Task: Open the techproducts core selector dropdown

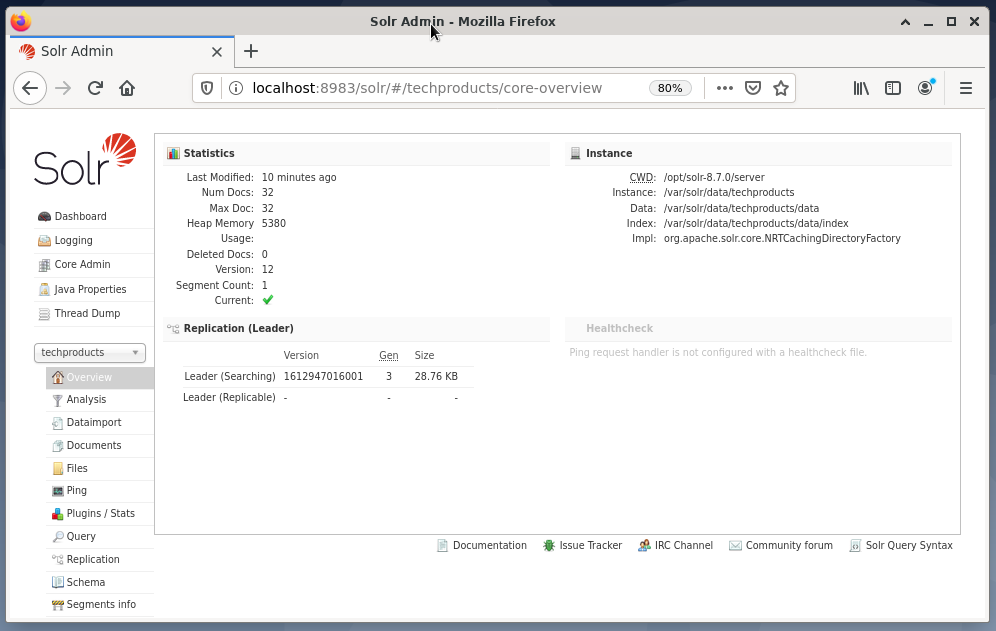Action: coord(90,353)
